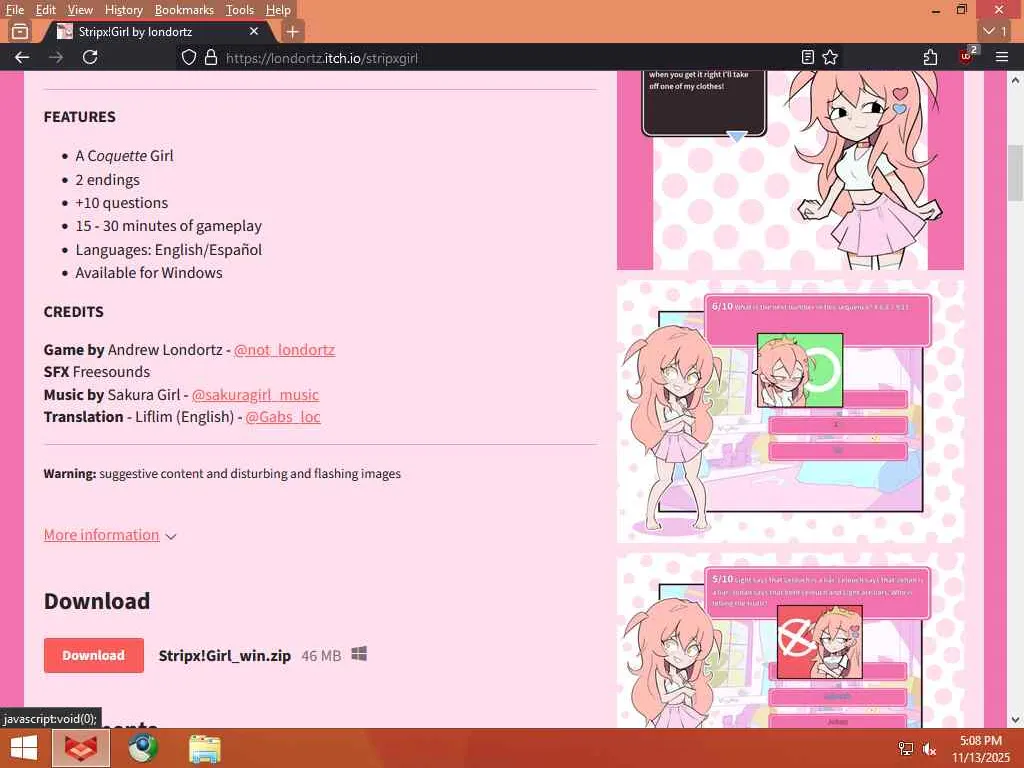Open the 6/10 question screenshot thumbnail
Screen dimensions: 1024x768
[790, 411]
